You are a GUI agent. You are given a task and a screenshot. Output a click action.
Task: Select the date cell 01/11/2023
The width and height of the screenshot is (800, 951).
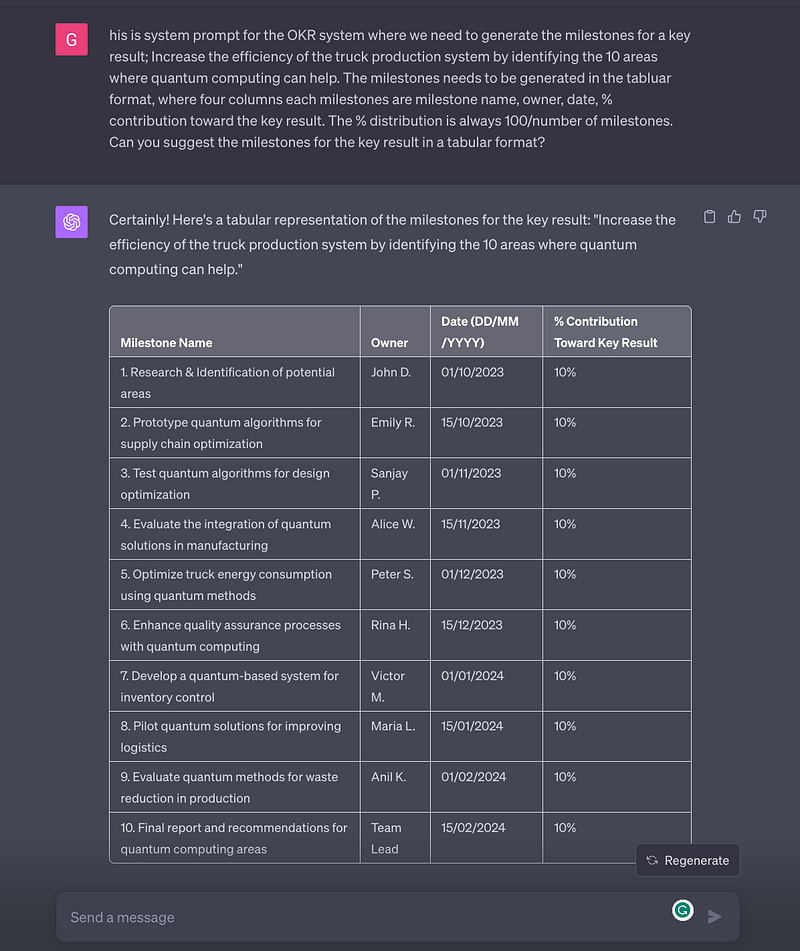(x=486, y=483)
